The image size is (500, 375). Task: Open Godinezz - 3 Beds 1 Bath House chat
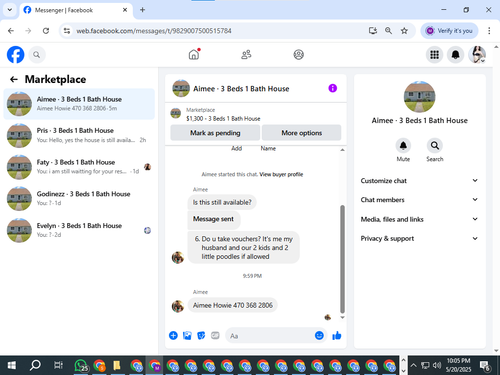click(79, 198)
